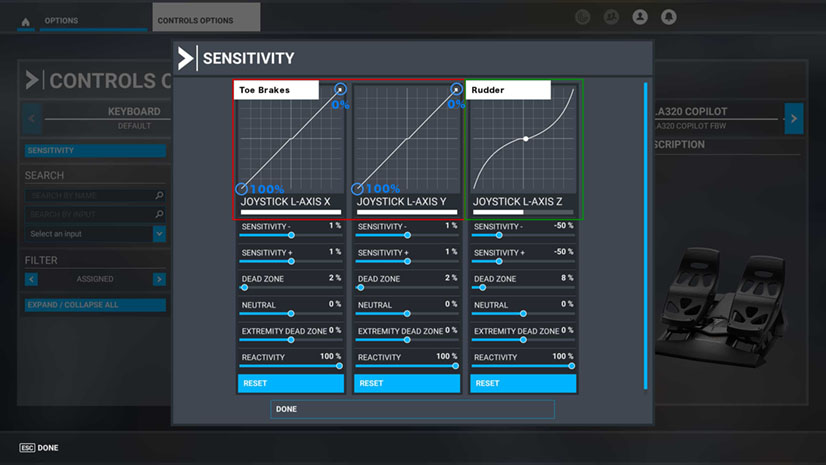Open the notifications bell icon
Viewport: 826px width, 465px height.
click(669, 17)
